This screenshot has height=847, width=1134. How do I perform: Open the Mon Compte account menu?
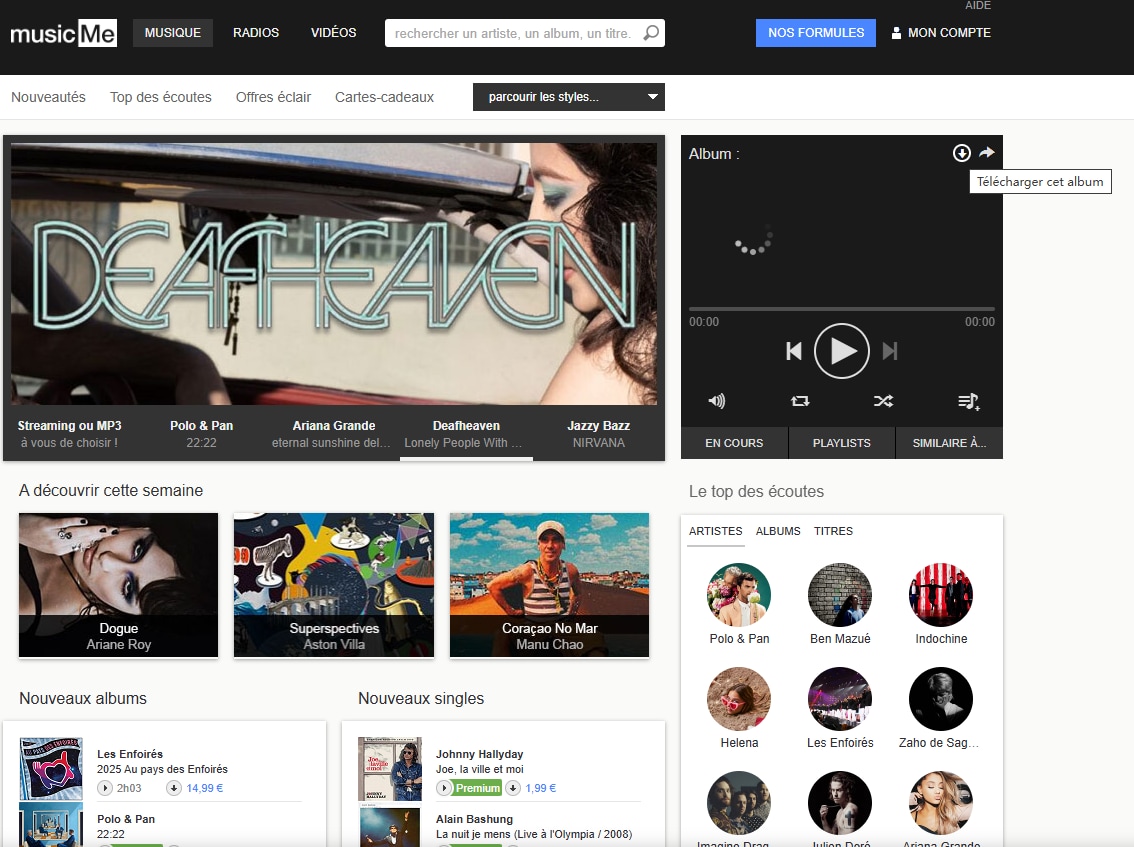940,33
